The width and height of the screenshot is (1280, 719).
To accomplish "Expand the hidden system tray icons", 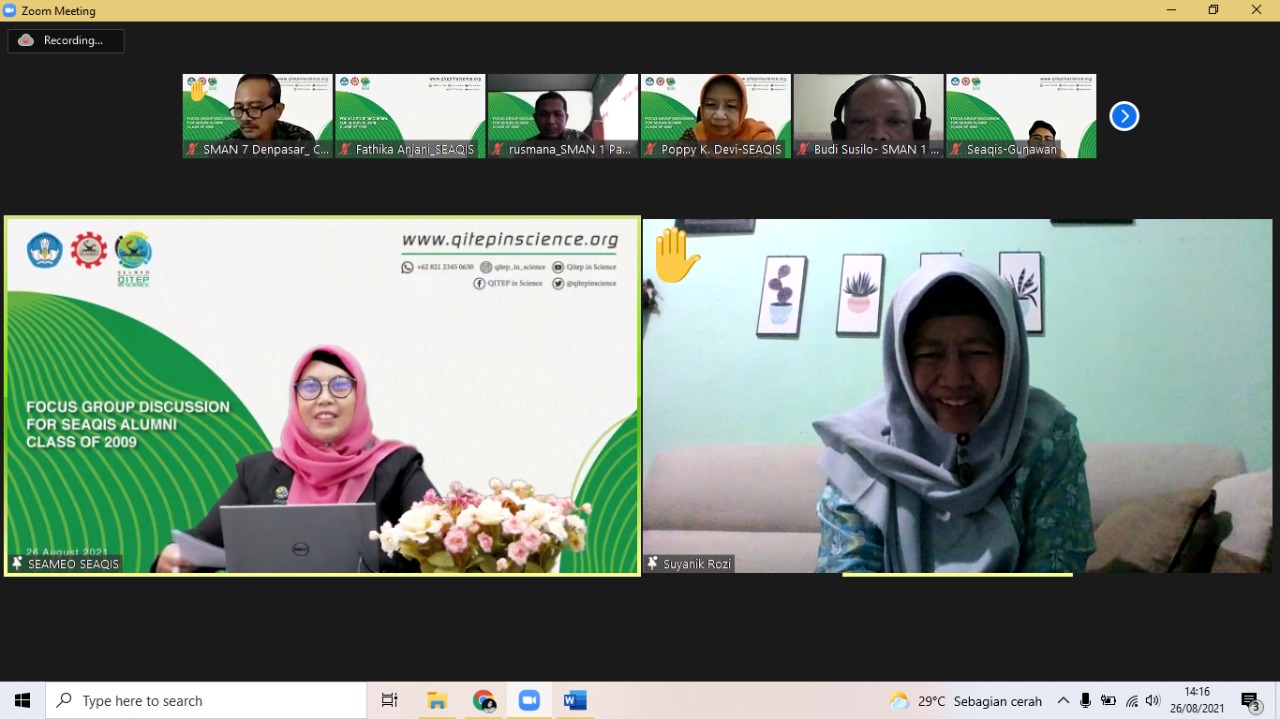I will pyautogui.click(x=1063, y=701).
